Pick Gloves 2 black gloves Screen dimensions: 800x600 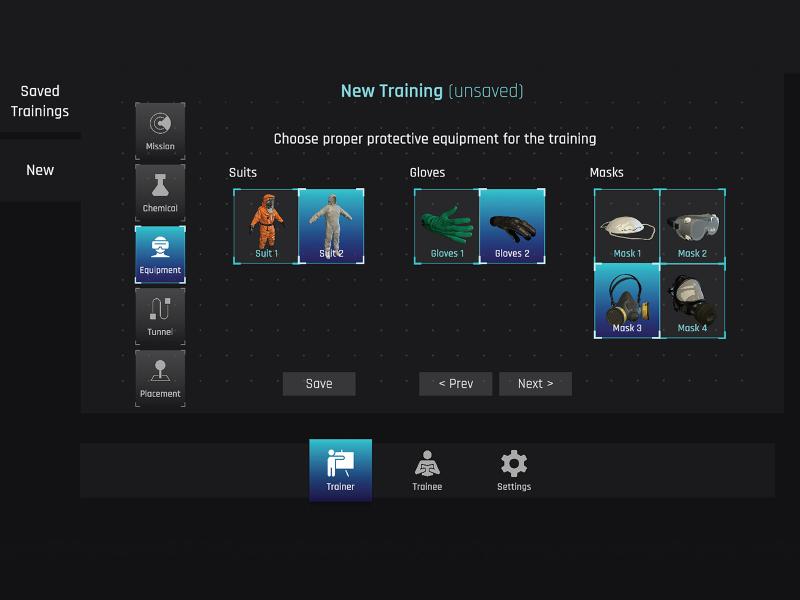[x=512, y=227]
